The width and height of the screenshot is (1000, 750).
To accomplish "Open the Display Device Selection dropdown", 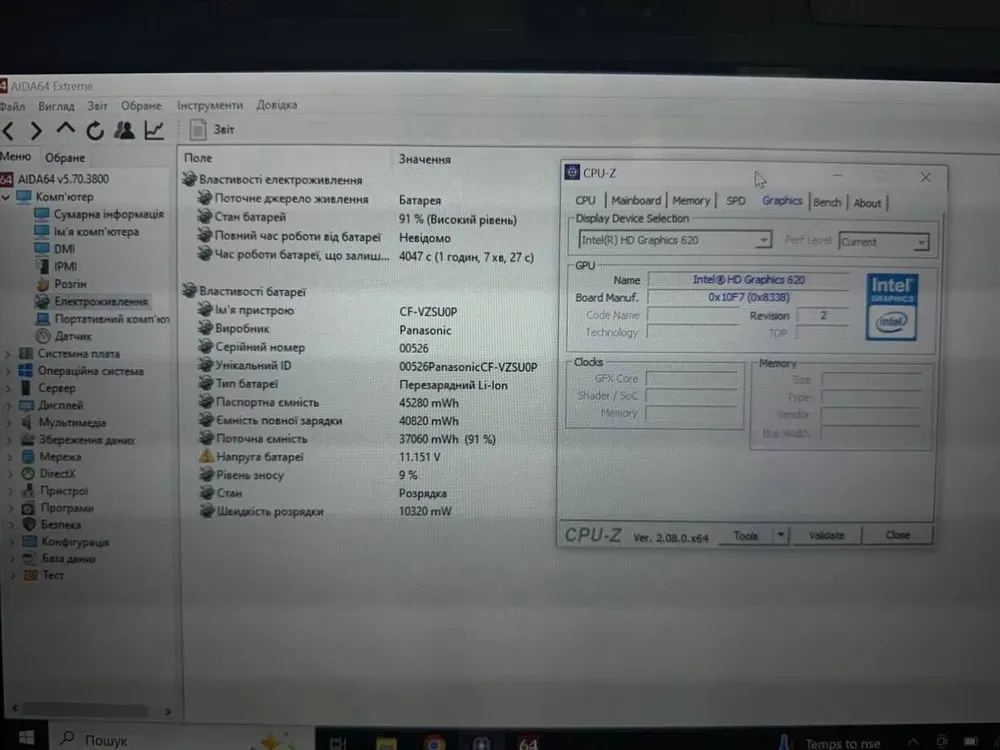I will [x=763, y=241].
